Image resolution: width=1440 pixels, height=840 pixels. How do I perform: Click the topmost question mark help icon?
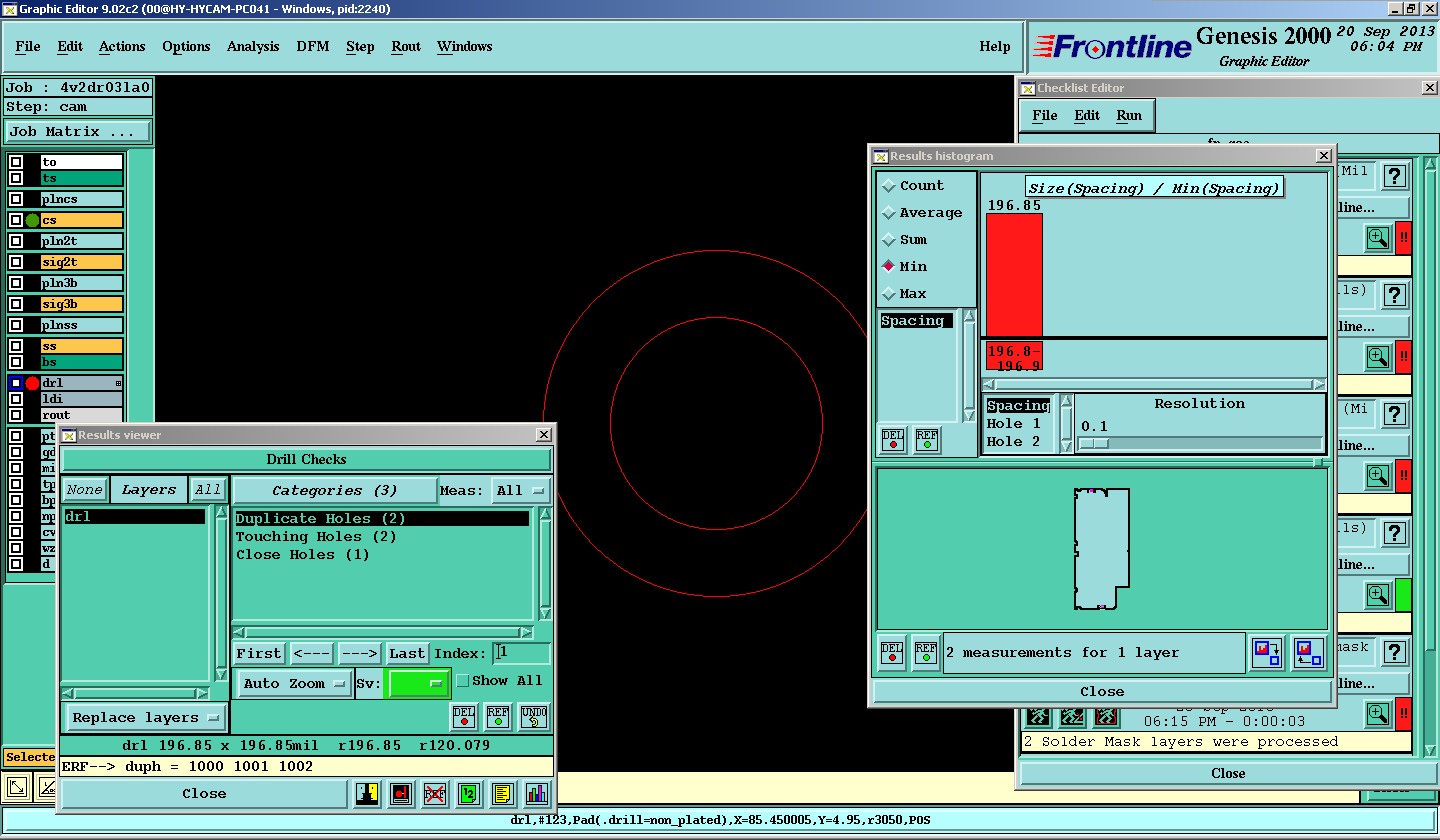[x=1395, y=176]
